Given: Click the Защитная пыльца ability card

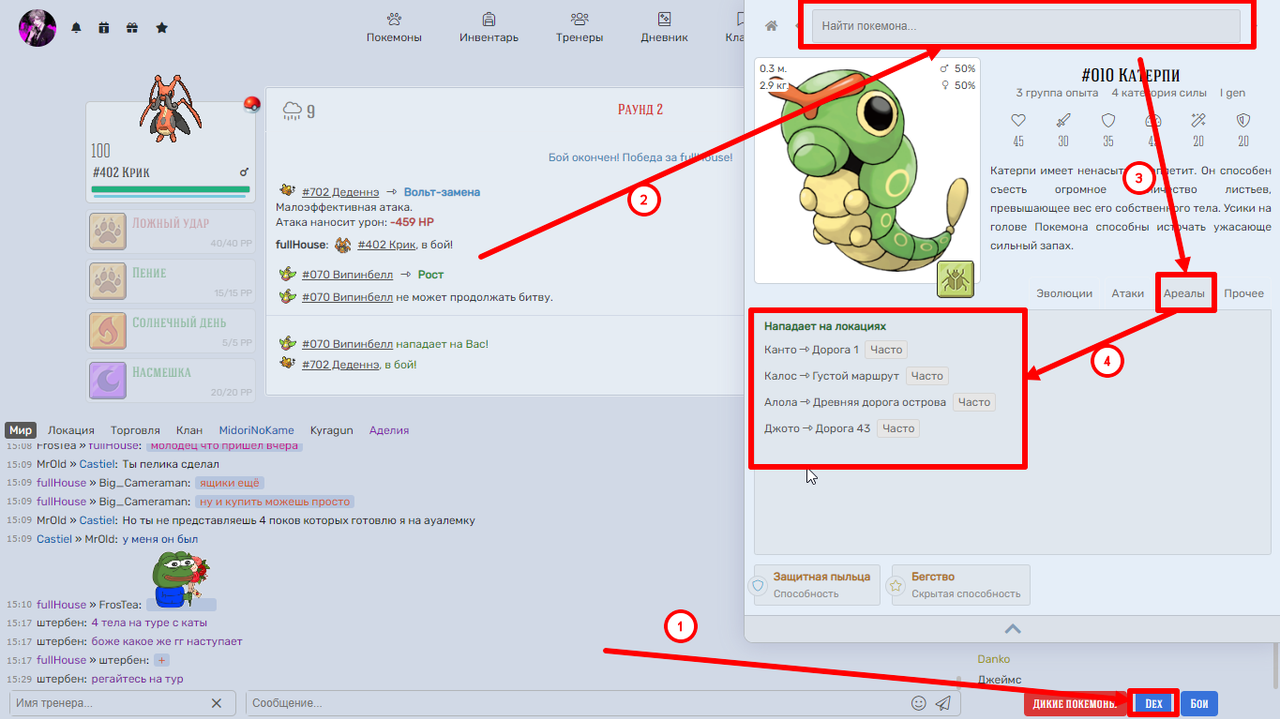Looking at the screenshot, I should 817,585.
